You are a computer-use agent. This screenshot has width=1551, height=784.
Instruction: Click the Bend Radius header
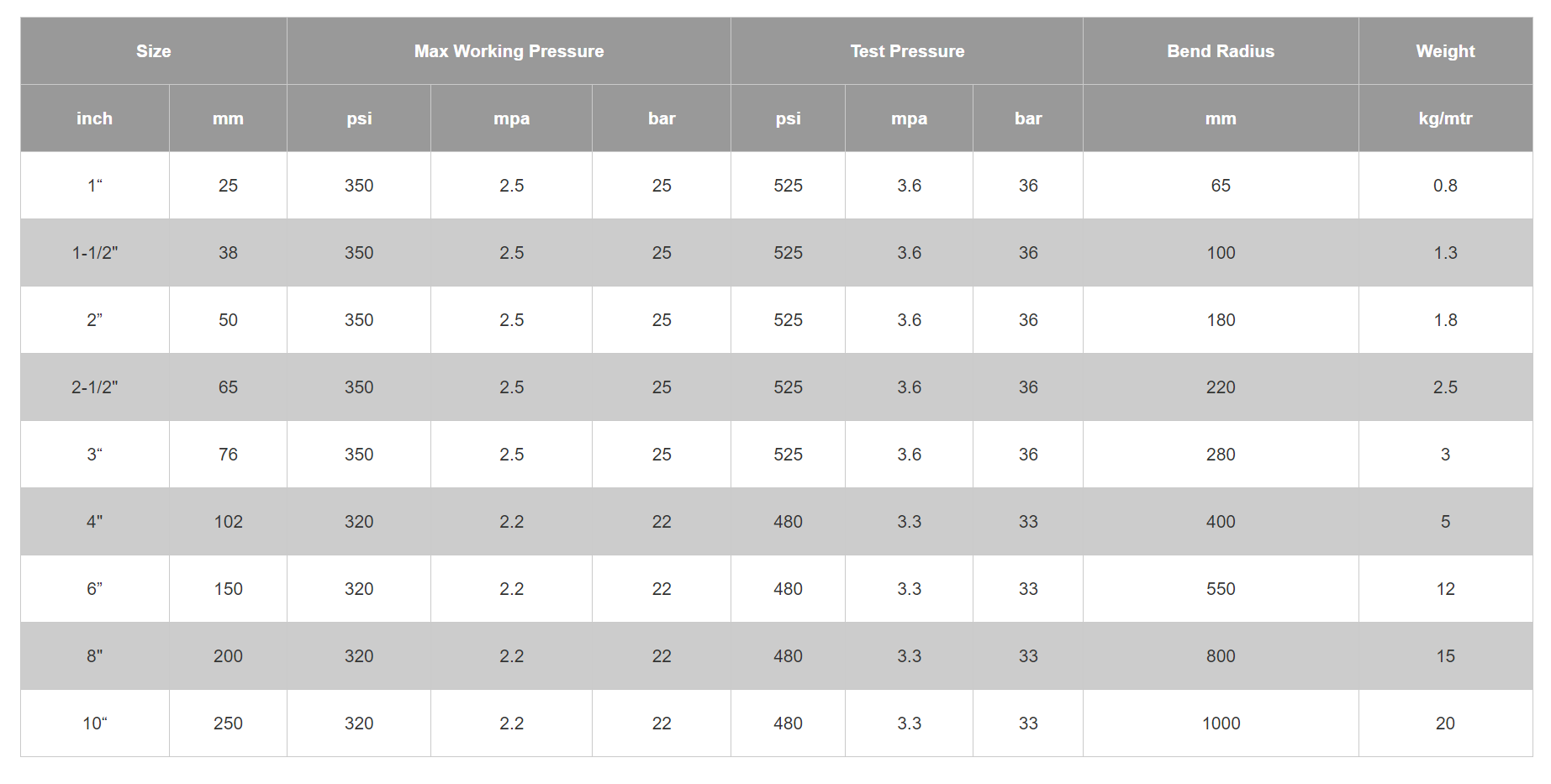point(1221,51)
